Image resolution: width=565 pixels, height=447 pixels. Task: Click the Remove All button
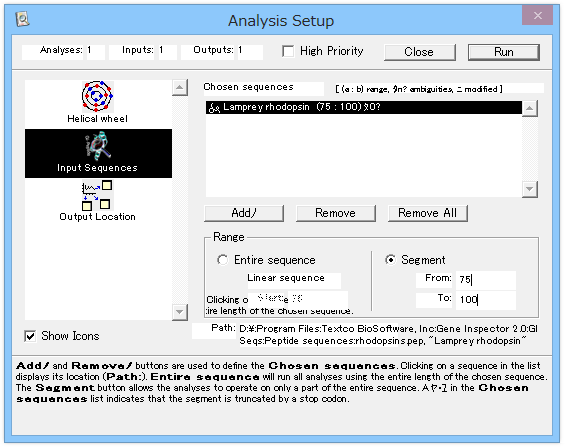[x=428, y=213]
